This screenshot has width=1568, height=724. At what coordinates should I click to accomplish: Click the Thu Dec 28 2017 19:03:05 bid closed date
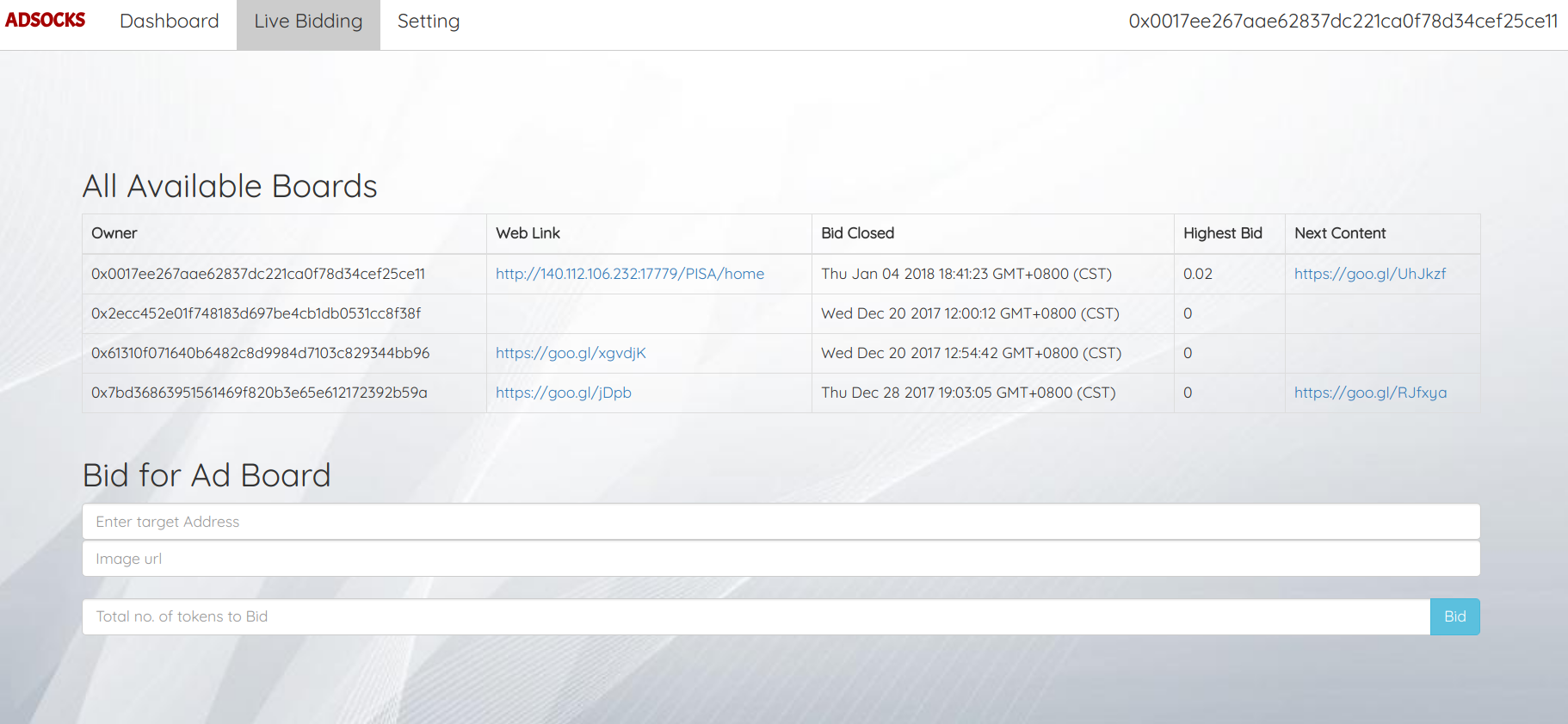coord(968,393)
